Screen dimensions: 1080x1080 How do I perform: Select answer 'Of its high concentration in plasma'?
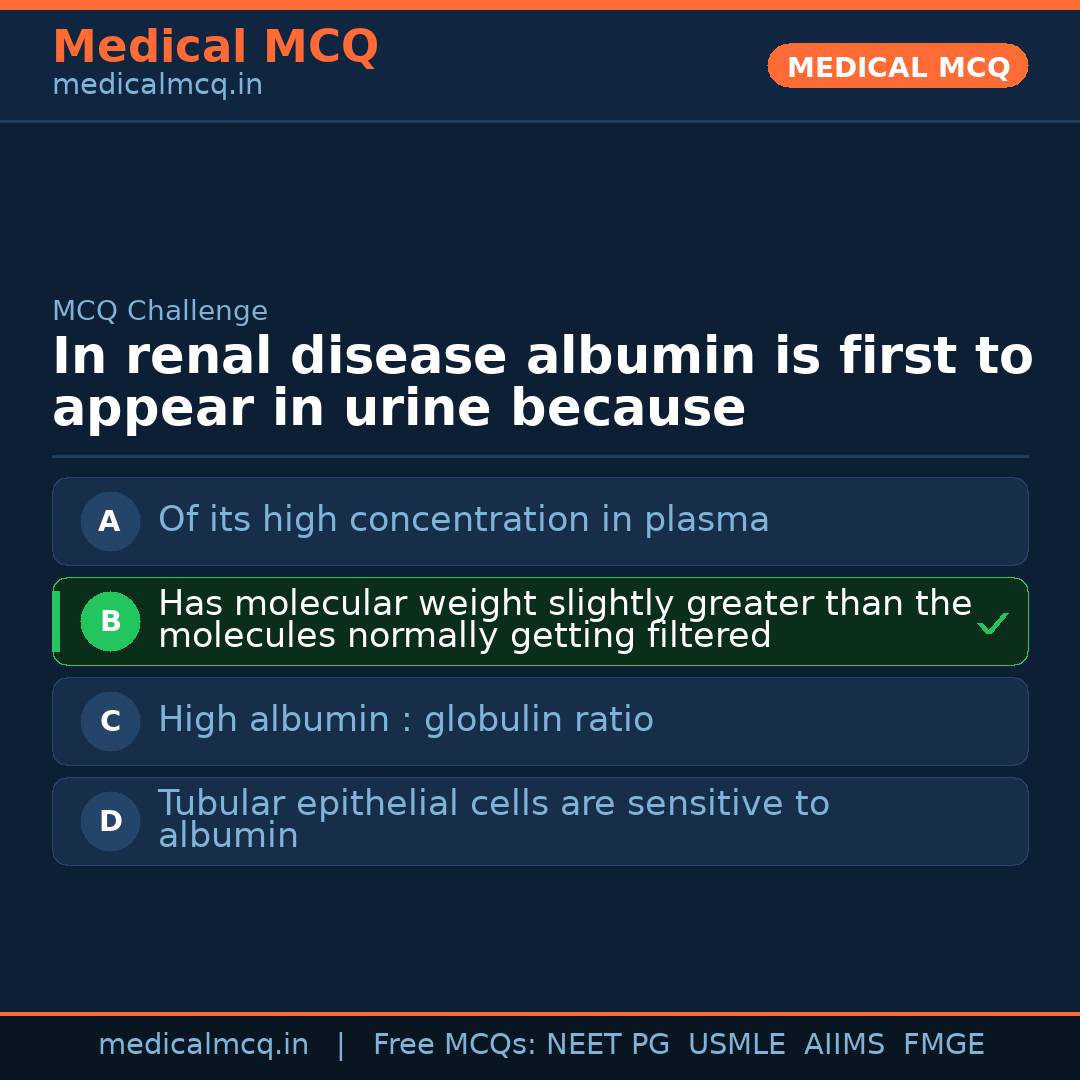[x=463, y=520]
